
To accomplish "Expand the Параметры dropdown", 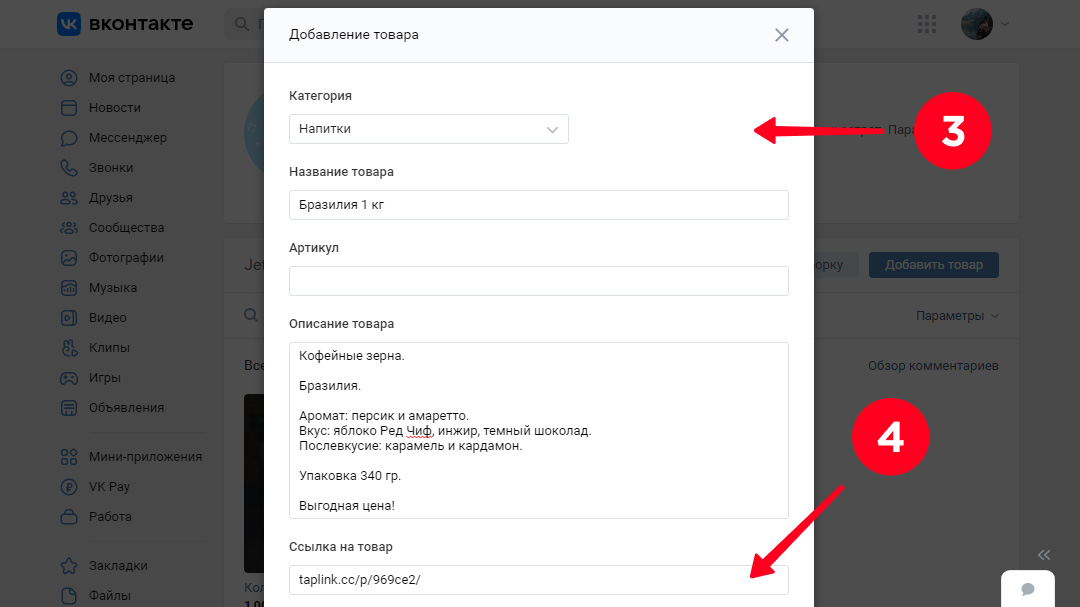I will 957,316.
